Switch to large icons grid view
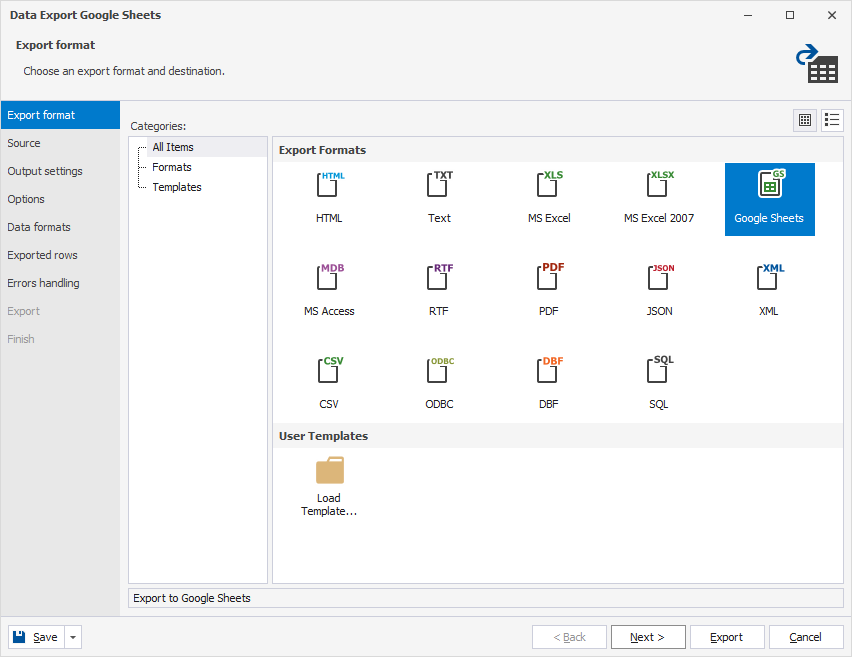This screenshot has width=852, height=657. [x=805, y=120]
